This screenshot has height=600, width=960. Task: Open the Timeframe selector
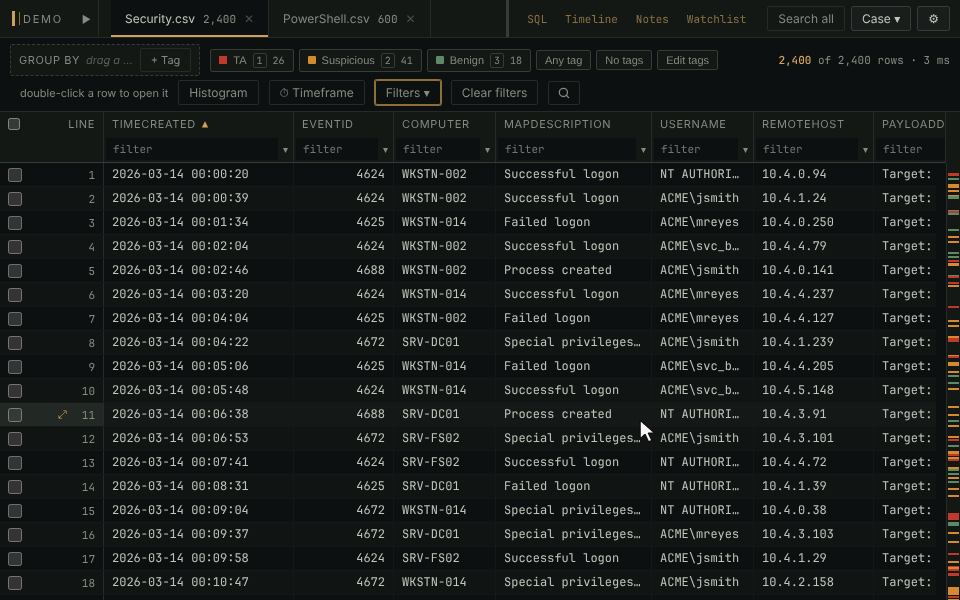pos(317,93)
